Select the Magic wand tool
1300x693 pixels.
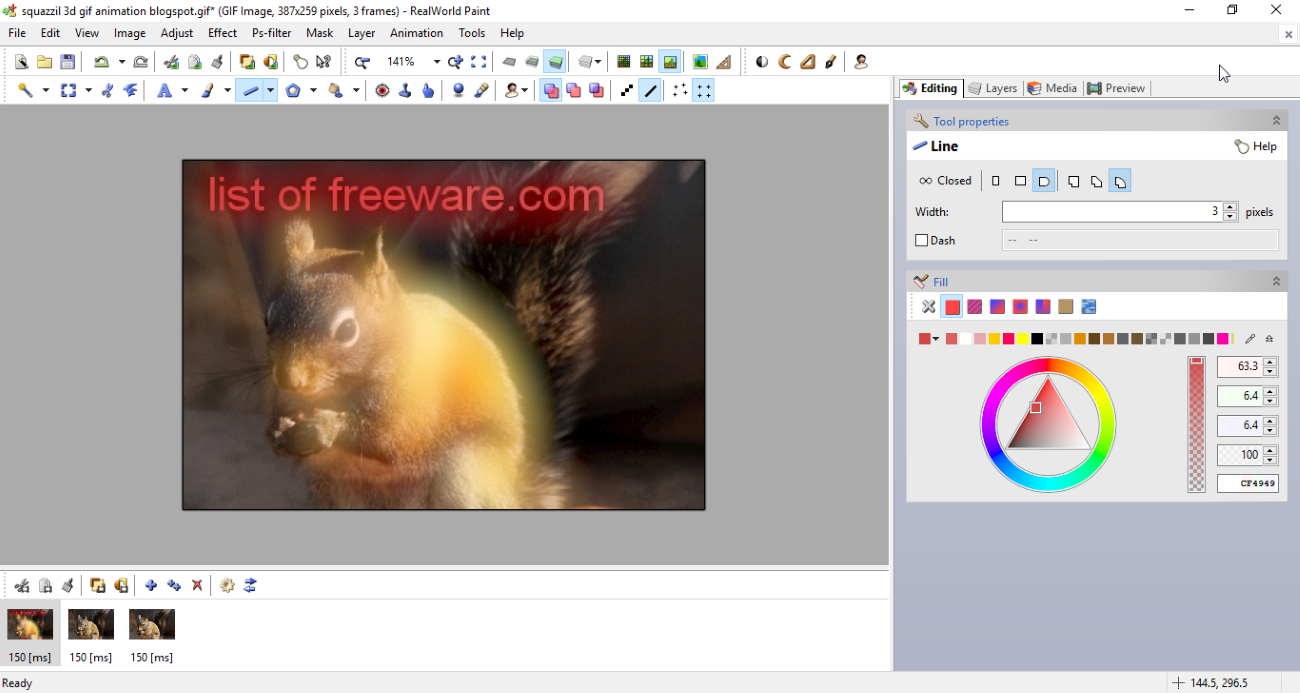click(x=26, y=90)
